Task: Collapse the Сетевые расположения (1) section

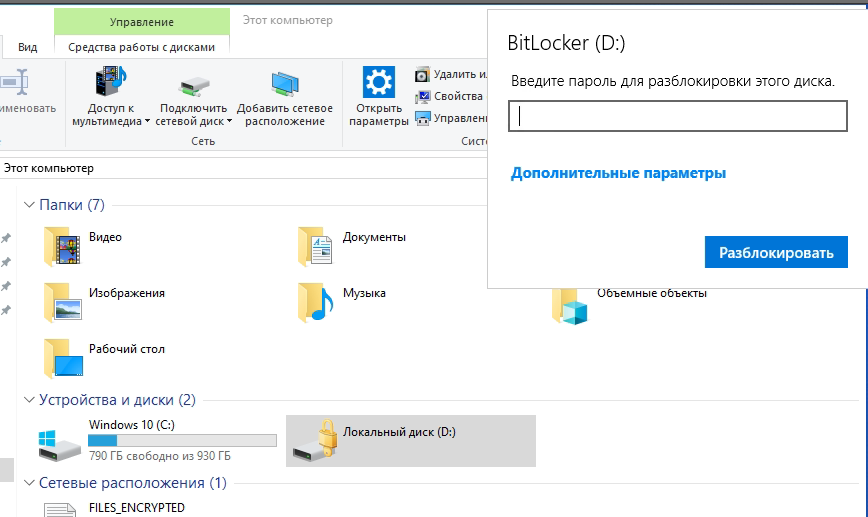Action: [29, 483]
